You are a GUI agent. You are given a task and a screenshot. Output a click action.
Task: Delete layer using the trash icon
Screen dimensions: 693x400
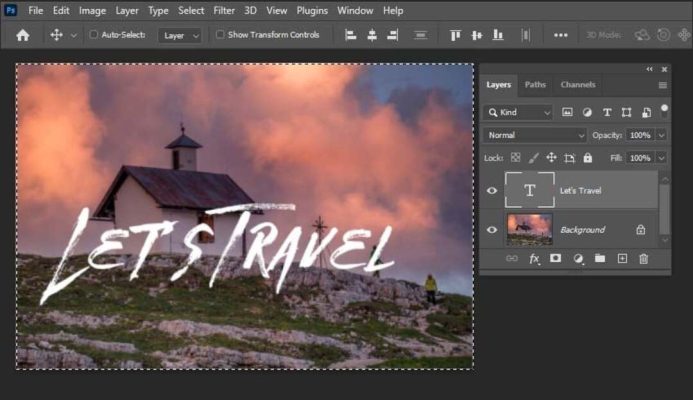pyautogui.click(x=643, y=258)
